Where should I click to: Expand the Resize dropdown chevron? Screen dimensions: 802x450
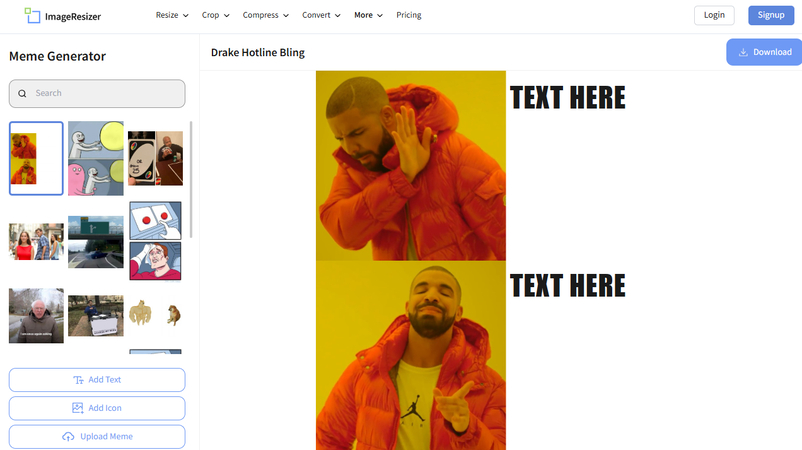[x=186, y=16]
